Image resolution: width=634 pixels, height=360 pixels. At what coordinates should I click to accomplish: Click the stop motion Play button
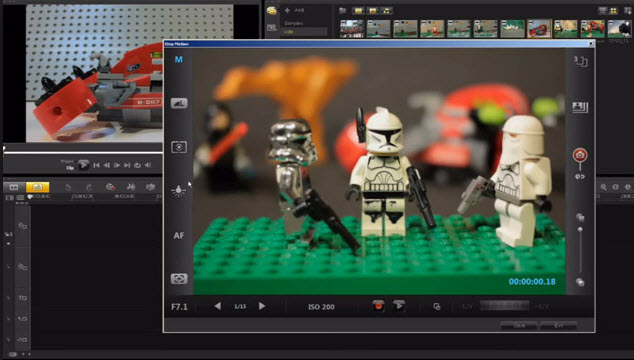pyautogui.click(x=399, y=306)
